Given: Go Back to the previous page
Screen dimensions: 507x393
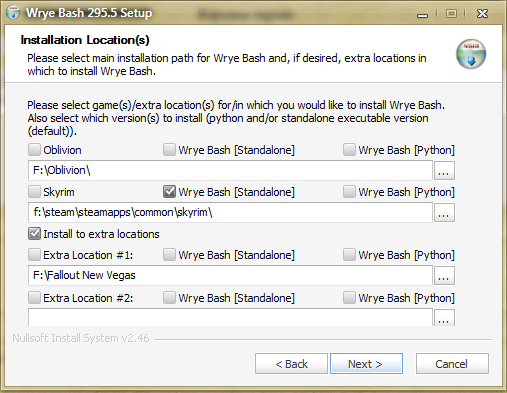Looking at the screenshot, I should tap(291, 364).
